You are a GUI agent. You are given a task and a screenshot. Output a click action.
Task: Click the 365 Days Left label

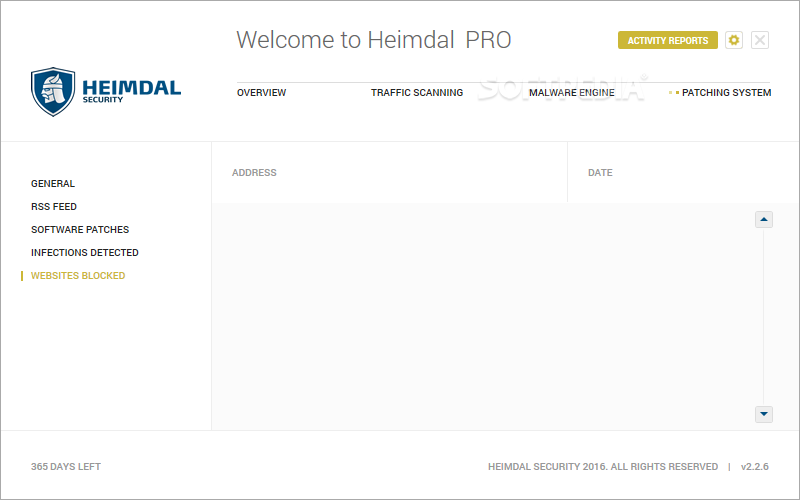[66, 466]
